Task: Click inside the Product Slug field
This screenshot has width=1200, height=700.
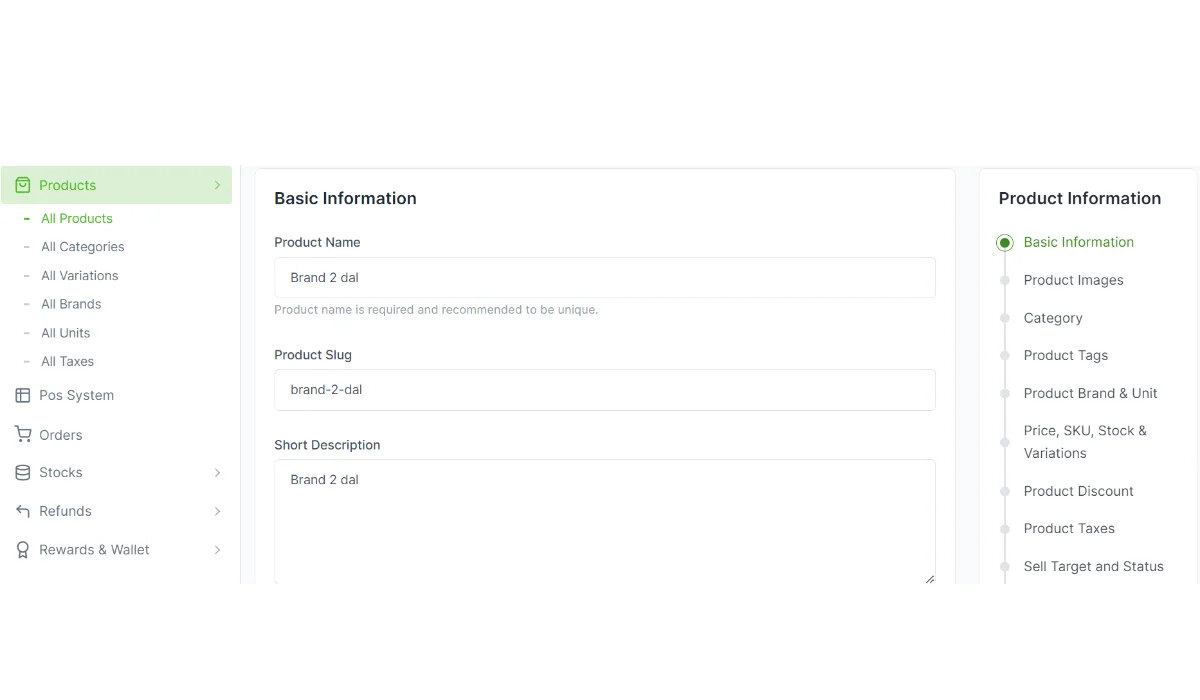Action: click(604, 389)
